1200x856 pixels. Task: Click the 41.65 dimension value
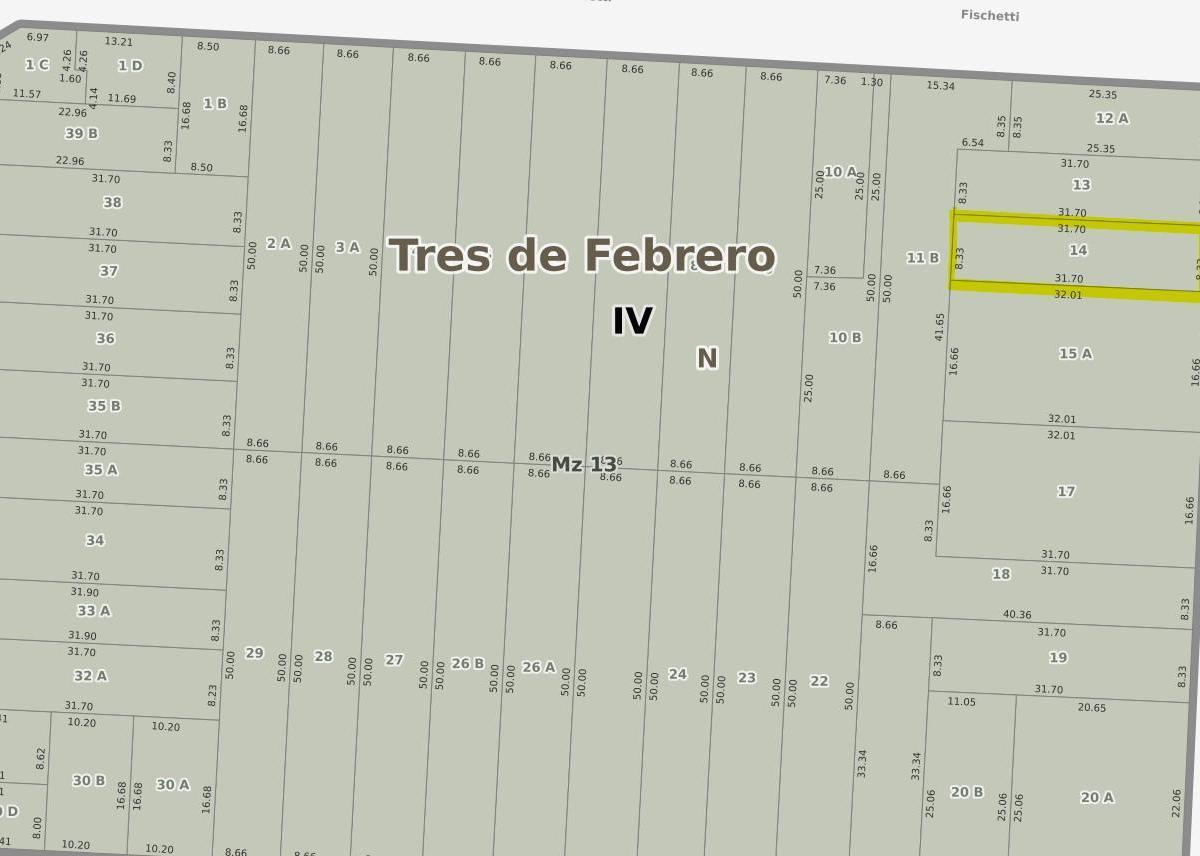940,327
